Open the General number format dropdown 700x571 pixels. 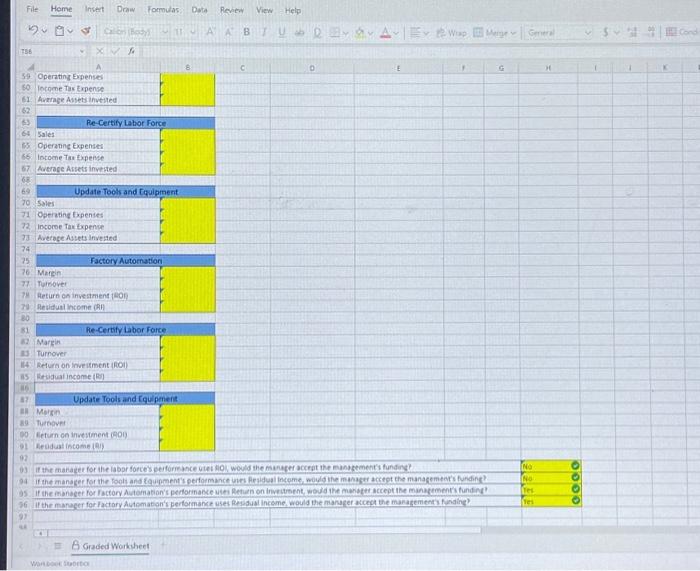559,33
